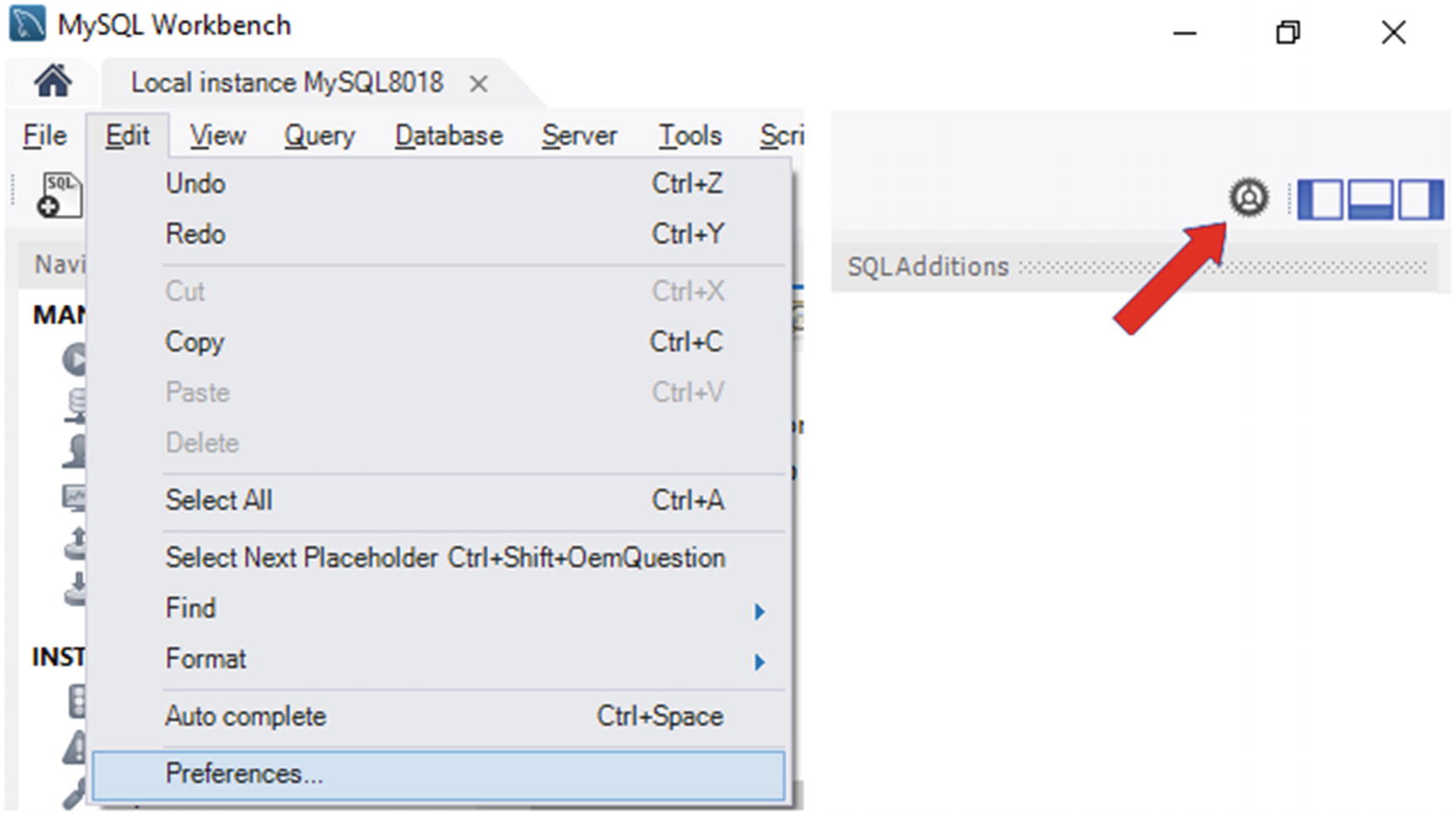Go to the Home screen tab icon
This screenshot has width=1456, height=815.
[x=52, y=81]
